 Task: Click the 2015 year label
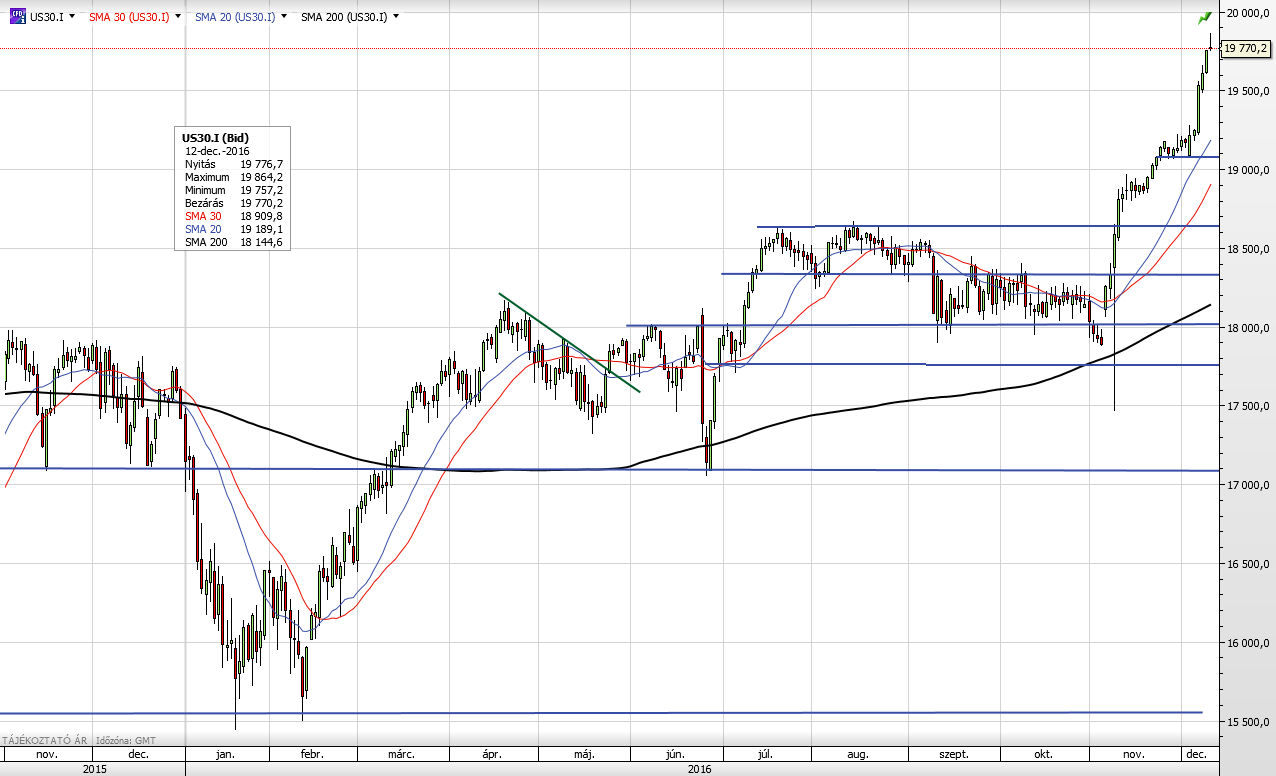(x=95, y=769)
